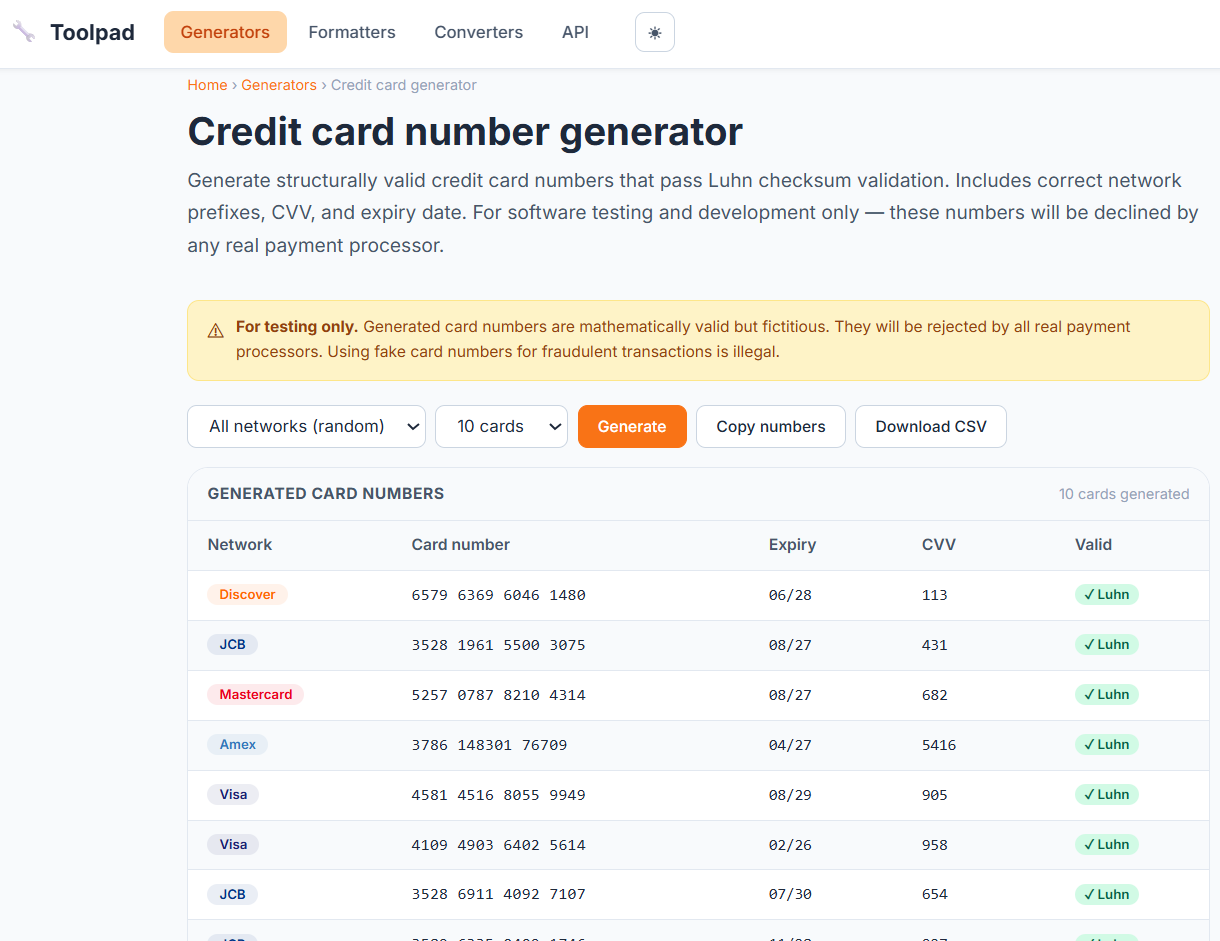Switch to the Converters section
This screenshot has width=1220, height=941.
tap(478, 32)
